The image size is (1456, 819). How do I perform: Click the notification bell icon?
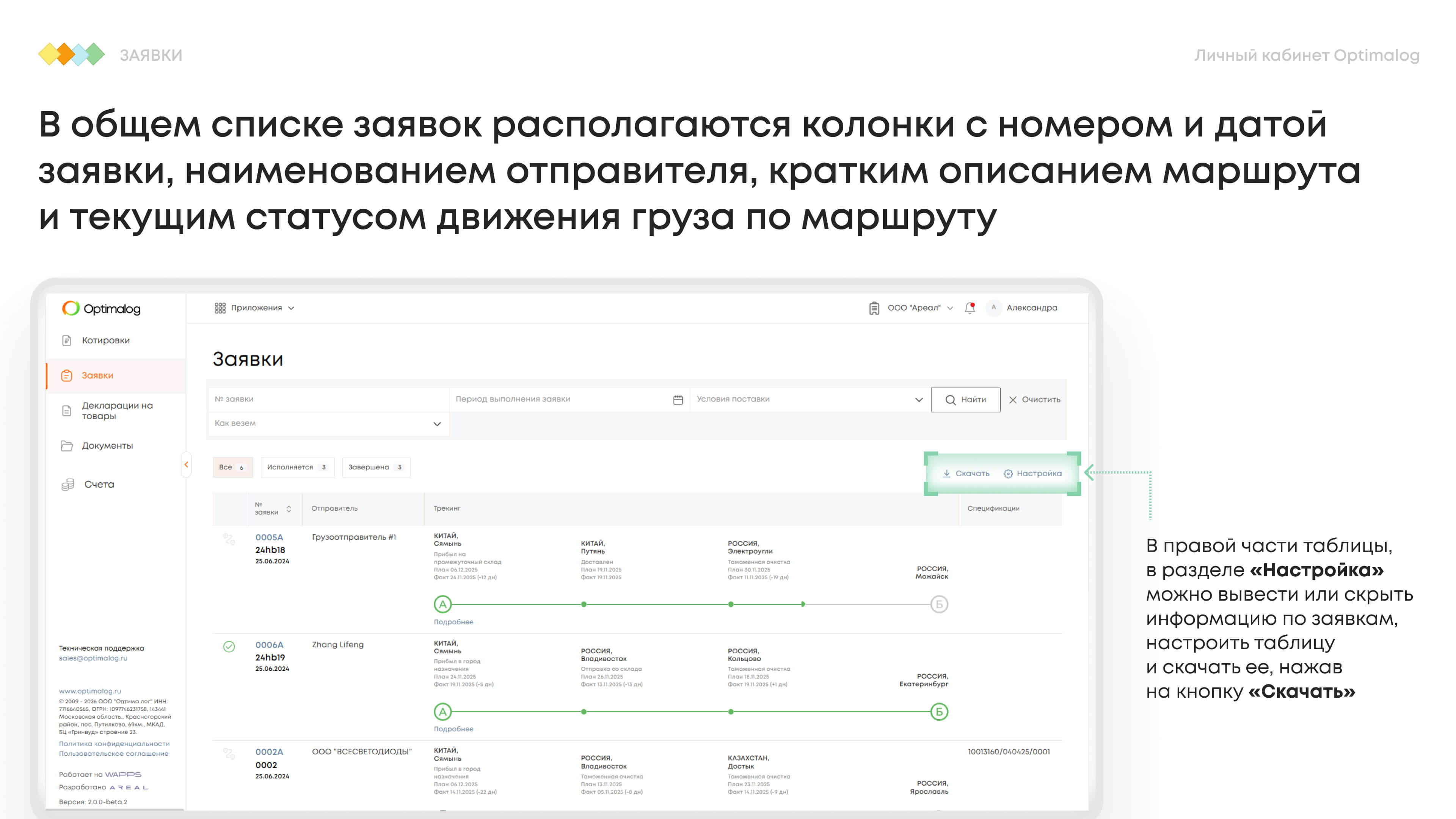tap(970, 308)
